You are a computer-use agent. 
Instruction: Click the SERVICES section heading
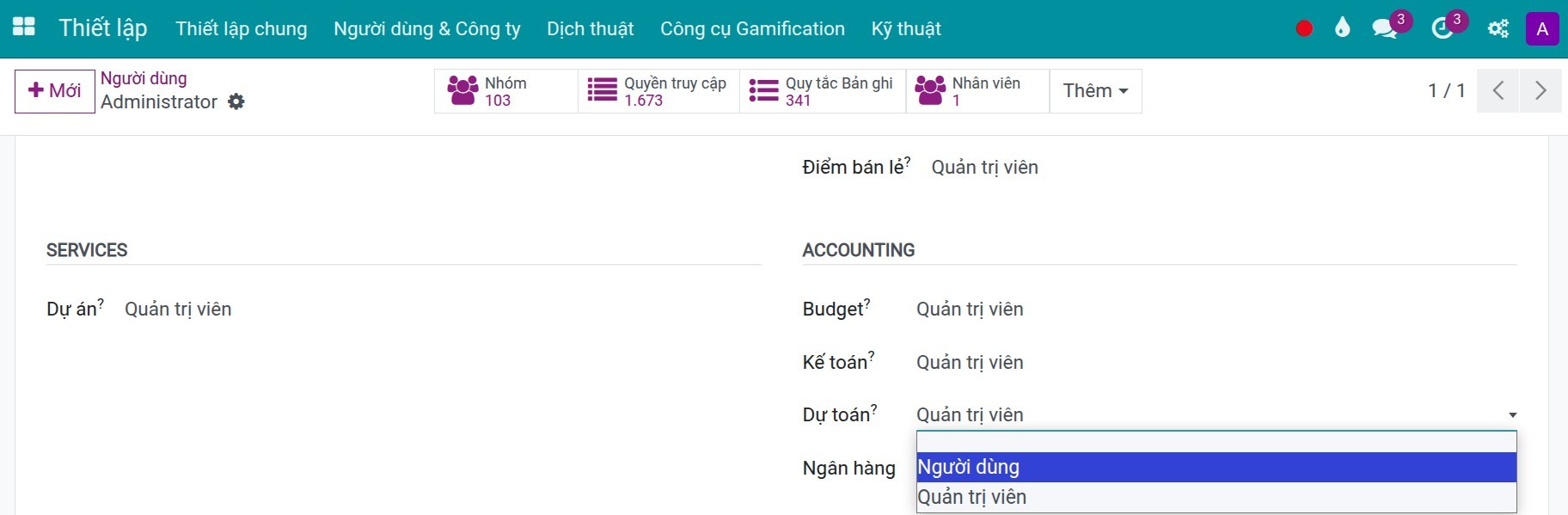87,250
